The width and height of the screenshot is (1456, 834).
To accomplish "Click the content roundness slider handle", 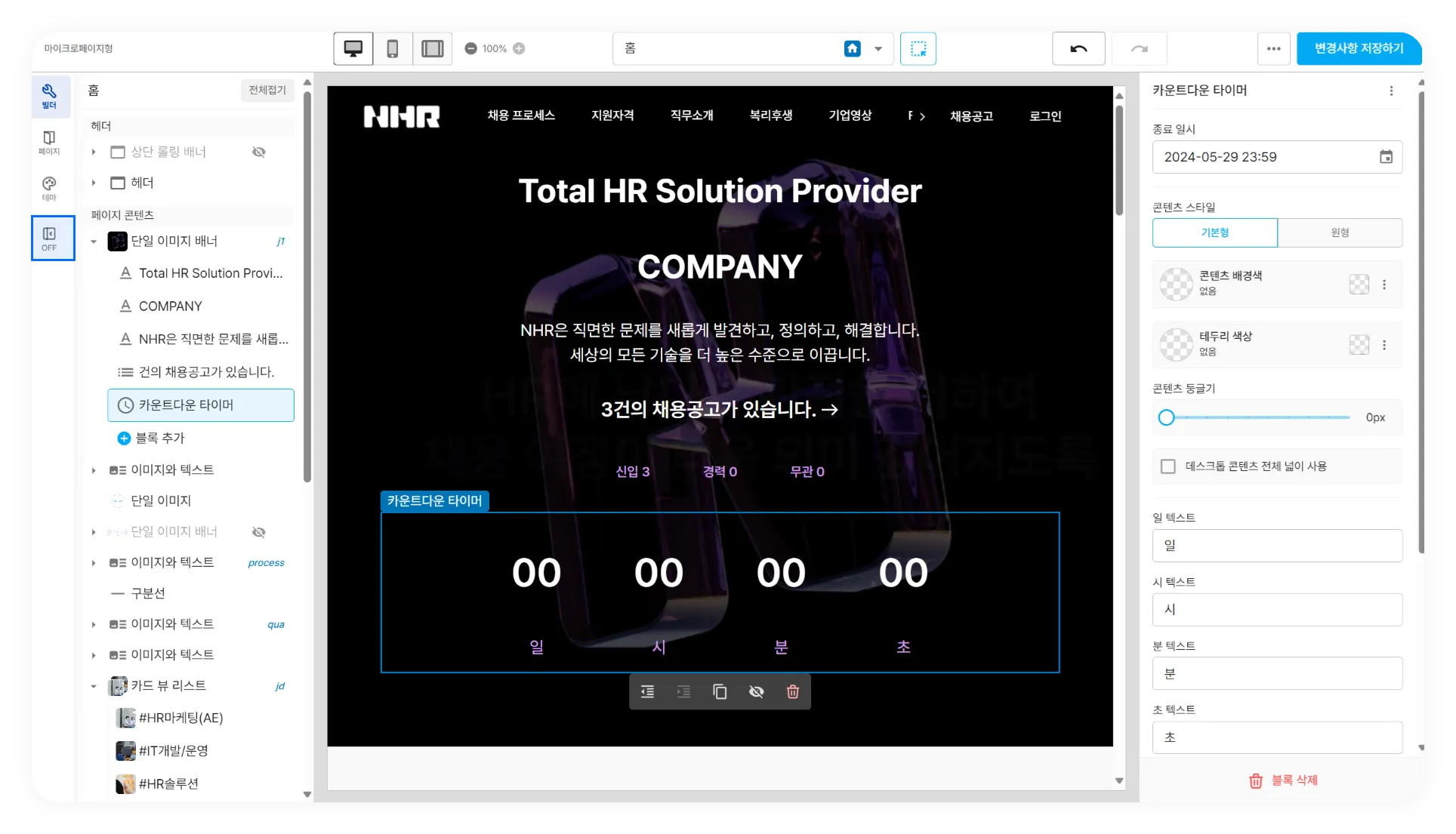I will [x=1166, y=417].
